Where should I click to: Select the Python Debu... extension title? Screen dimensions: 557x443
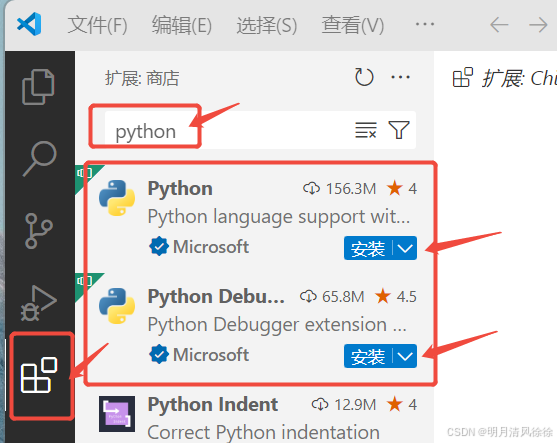pos(216,296)
